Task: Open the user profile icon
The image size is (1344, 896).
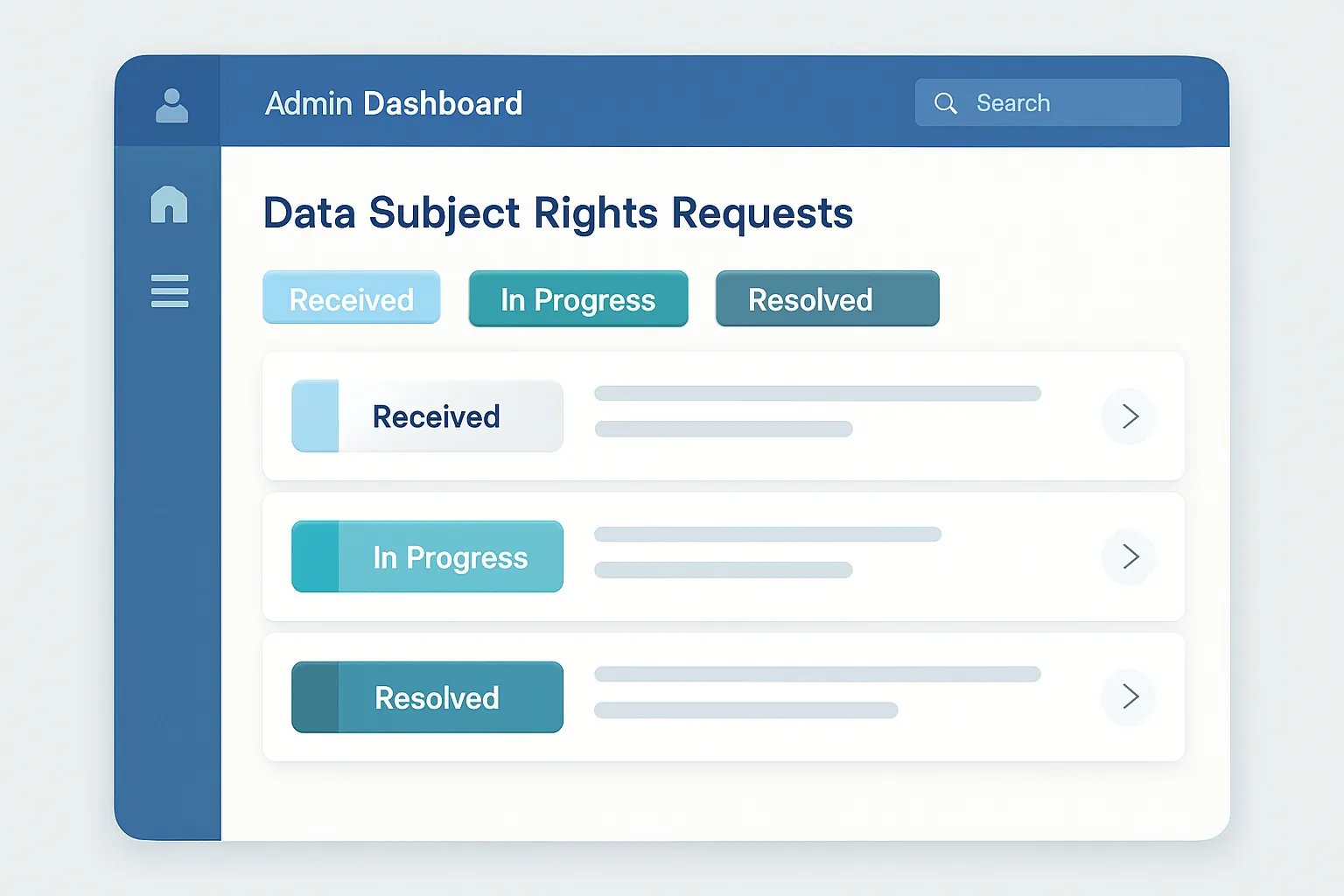Action: click(171, 106)
